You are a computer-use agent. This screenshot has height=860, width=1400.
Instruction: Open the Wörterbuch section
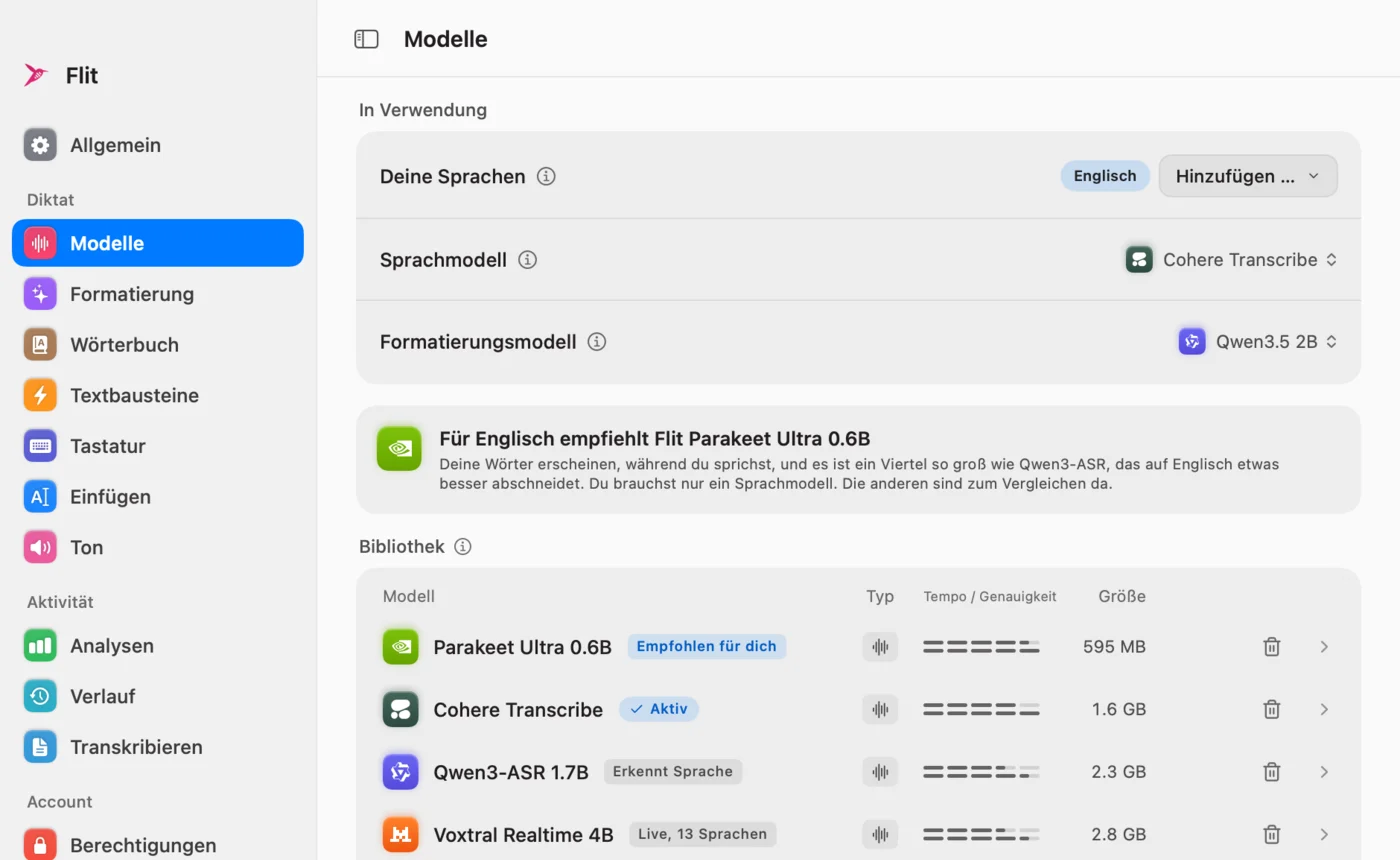(158, 345)
